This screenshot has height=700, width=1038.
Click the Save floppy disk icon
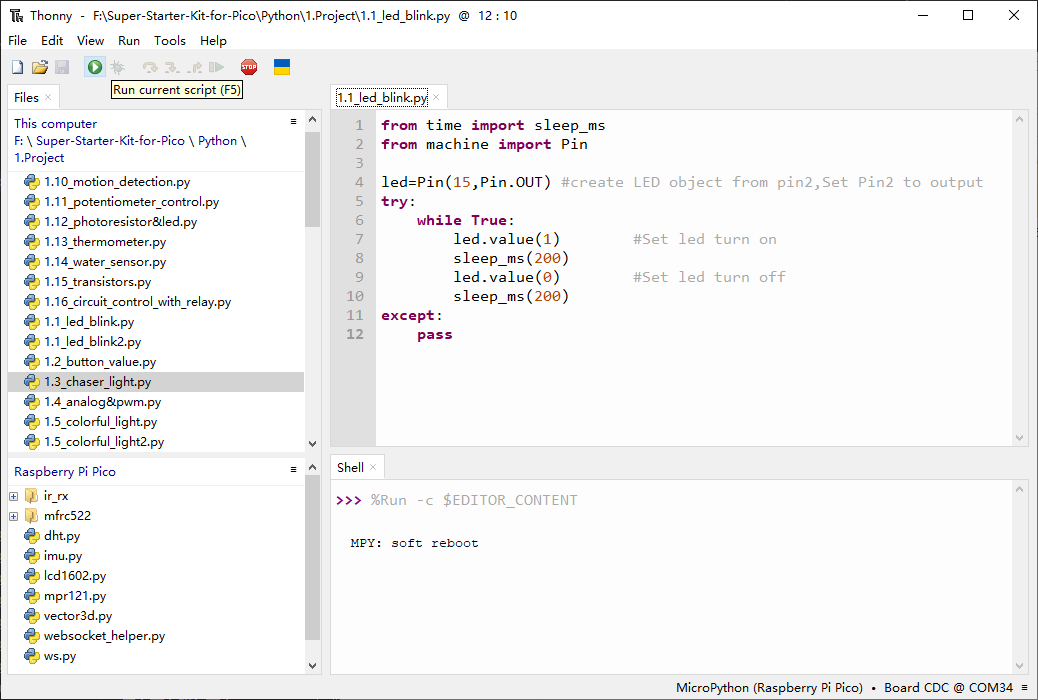(x=62, y=67)
